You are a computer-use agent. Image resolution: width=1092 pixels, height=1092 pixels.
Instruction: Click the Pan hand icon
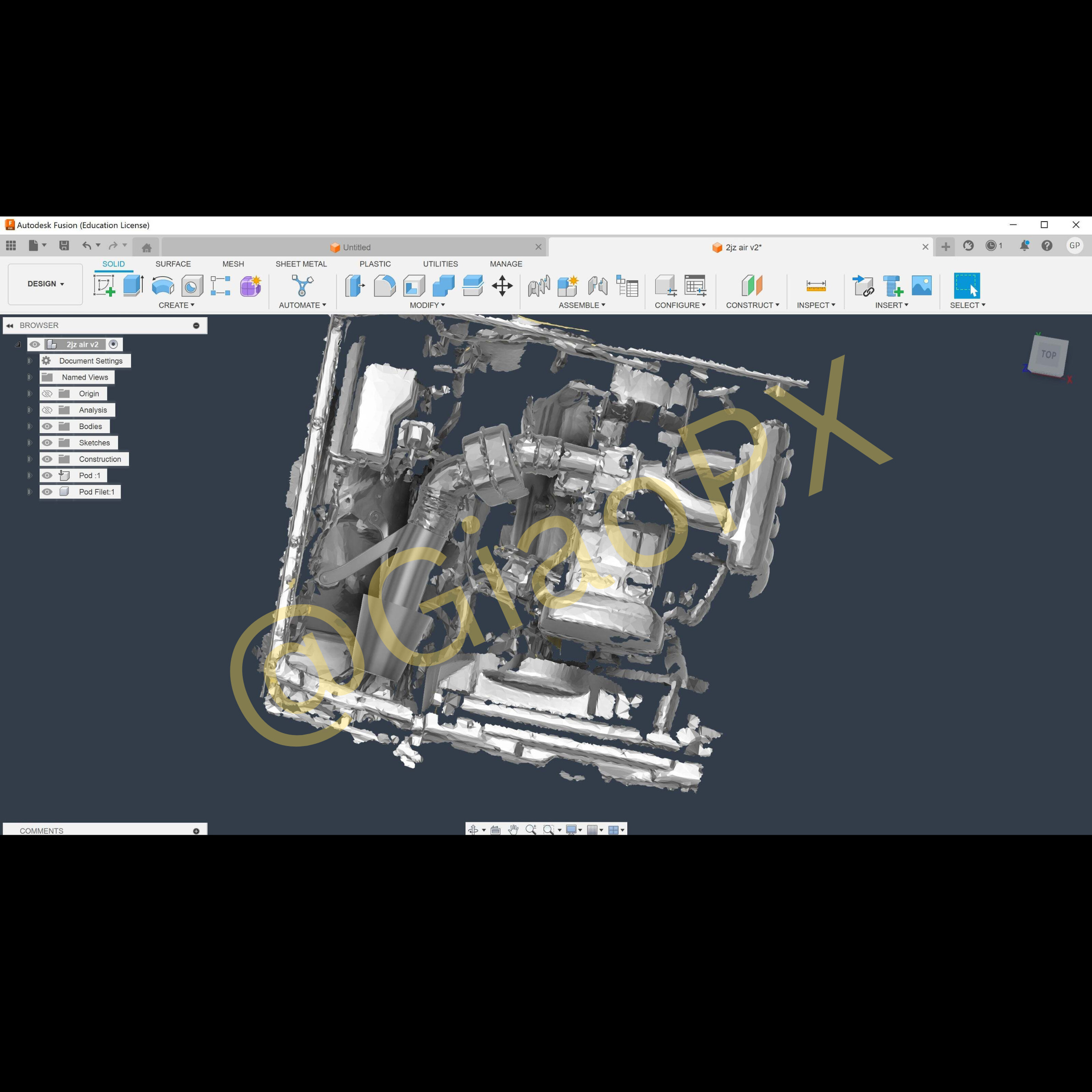tap(513, 830)
